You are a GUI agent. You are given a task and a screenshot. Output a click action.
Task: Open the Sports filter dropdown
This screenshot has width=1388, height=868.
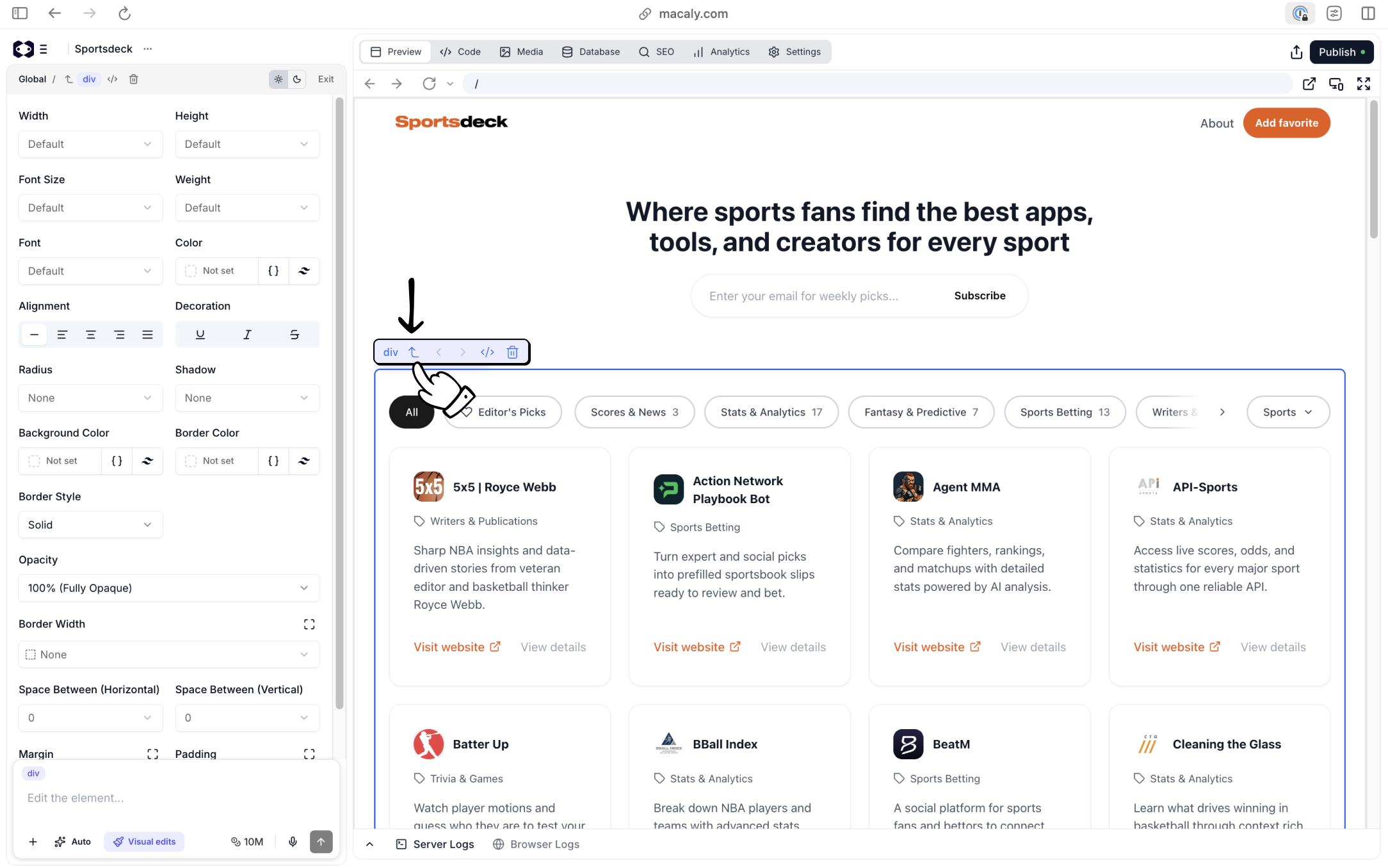[x=1287, y=412]
